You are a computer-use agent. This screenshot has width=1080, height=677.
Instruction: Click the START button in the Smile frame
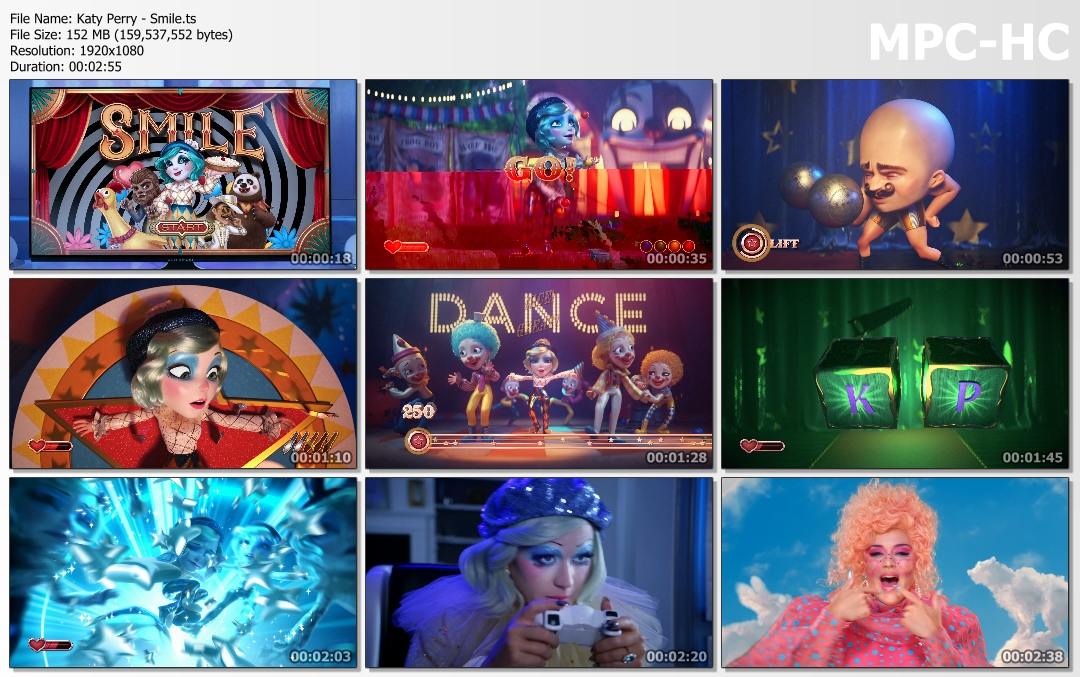(x=181, y=227)
